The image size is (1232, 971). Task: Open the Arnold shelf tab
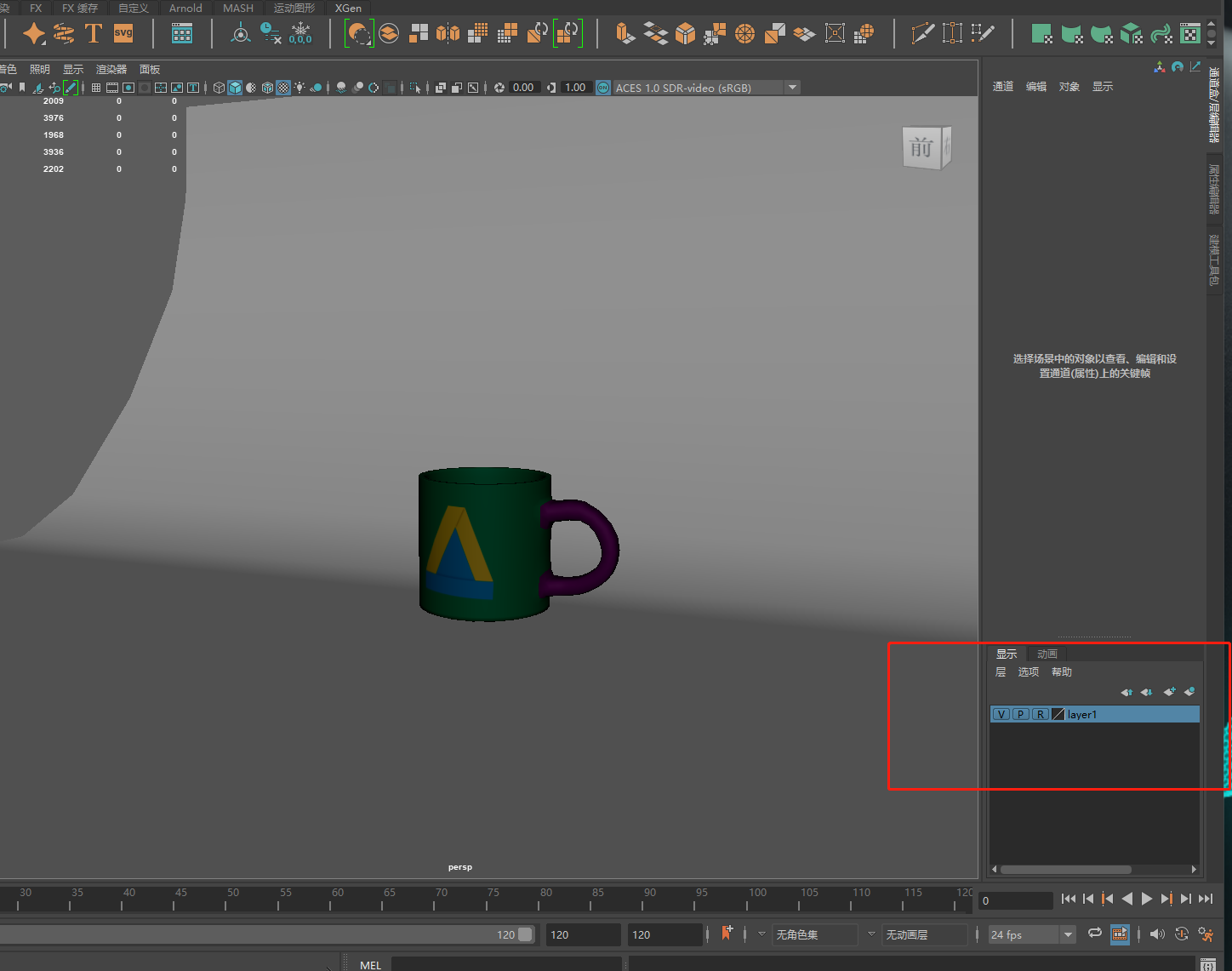point(185,8)
